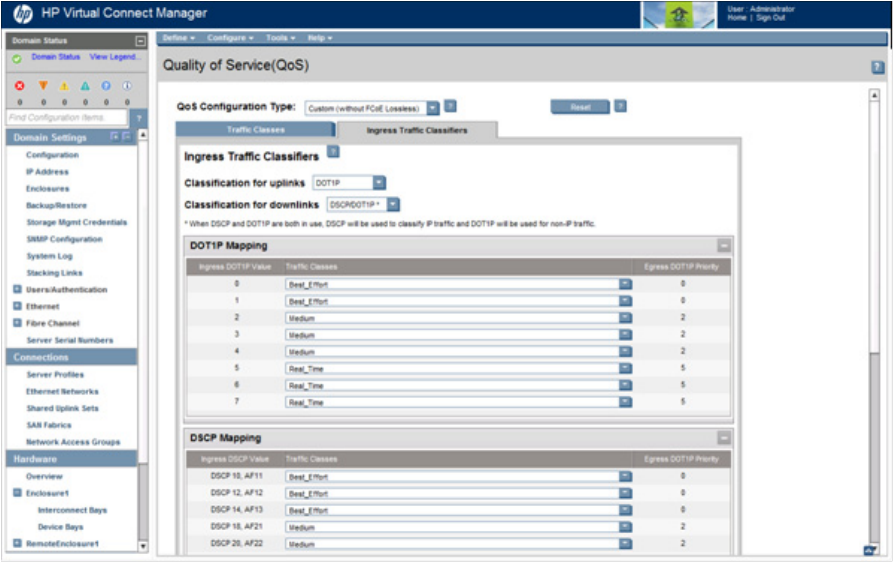The width and height of the screenshot is (894, 563).
Task: Collapse the Domain Status panel
Action: (140, 41)
